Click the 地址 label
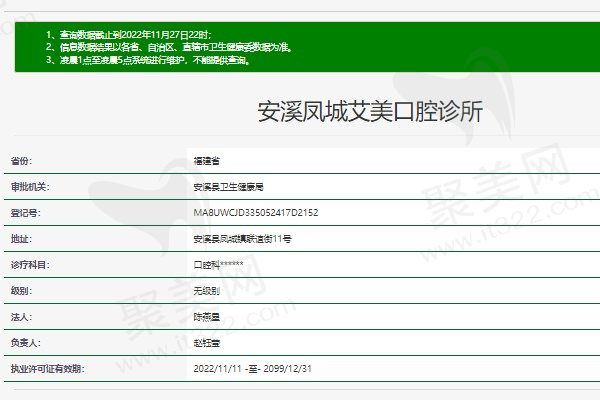This screenshot has height=400, width=600. 21,239
